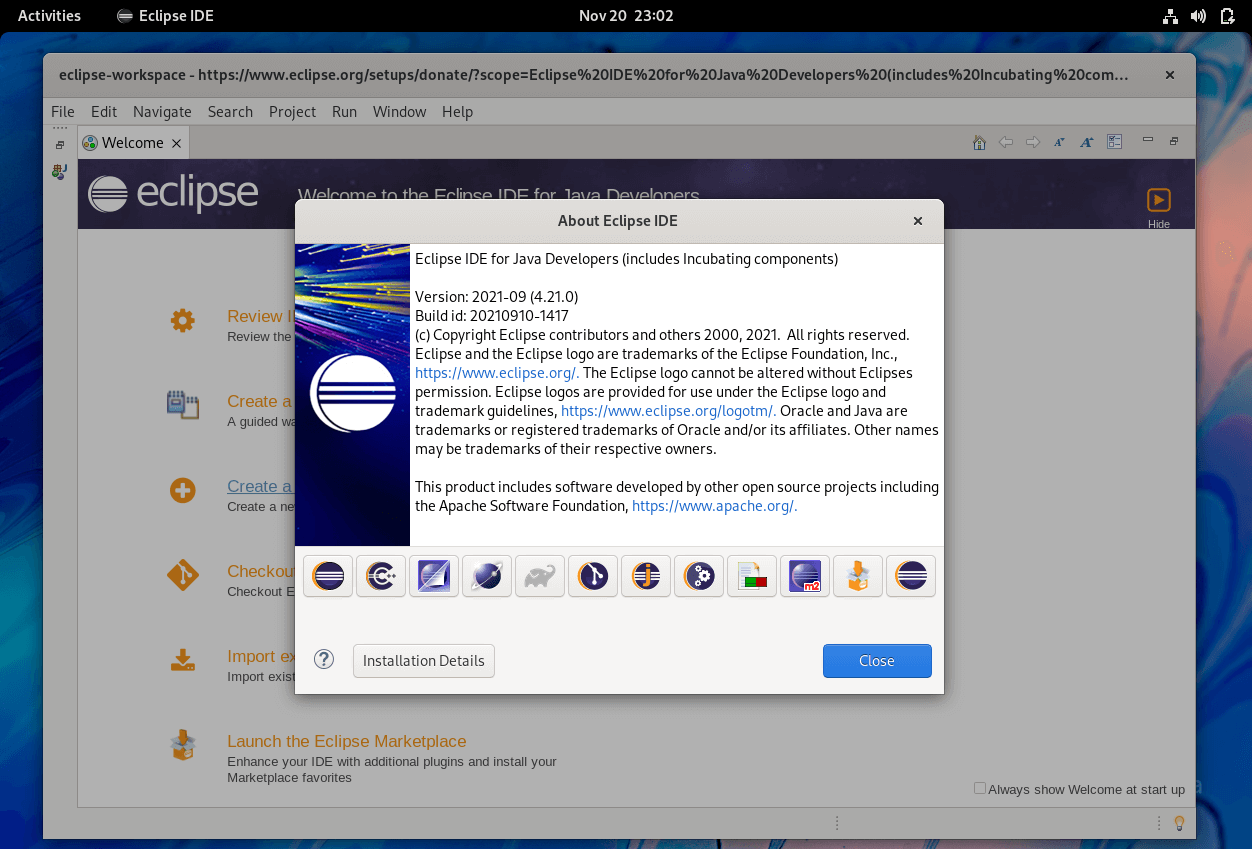Viewport: 1252px width, 849px height.
Task: Click the orange gear Review IDE icon
Action: (x=182, y=320)
